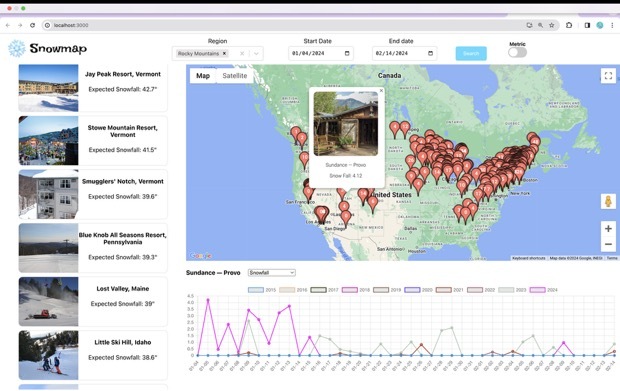The image size is (620, 391).
Task: Select Smugglers' Notch, Vermont title
Action: coord(123,181)
